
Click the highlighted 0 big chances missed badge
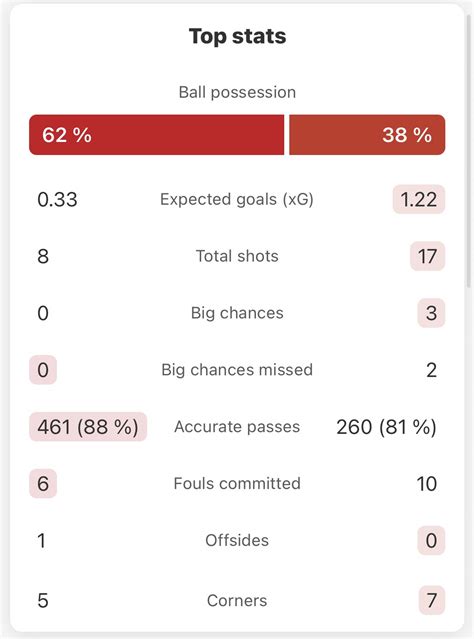click(x=43, y=370)
